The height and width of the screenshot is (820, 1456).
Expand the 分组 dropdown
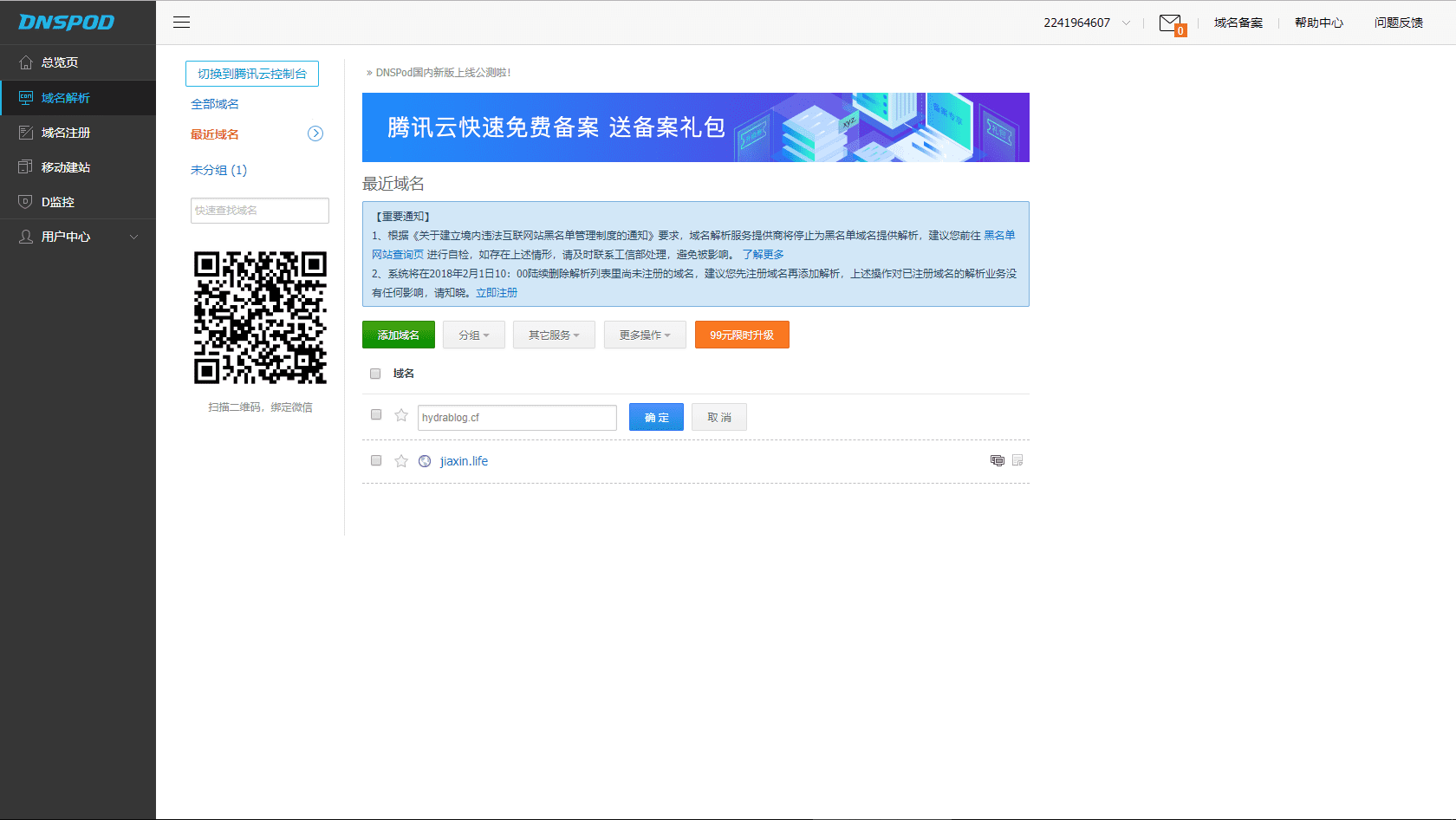(473, 335)
